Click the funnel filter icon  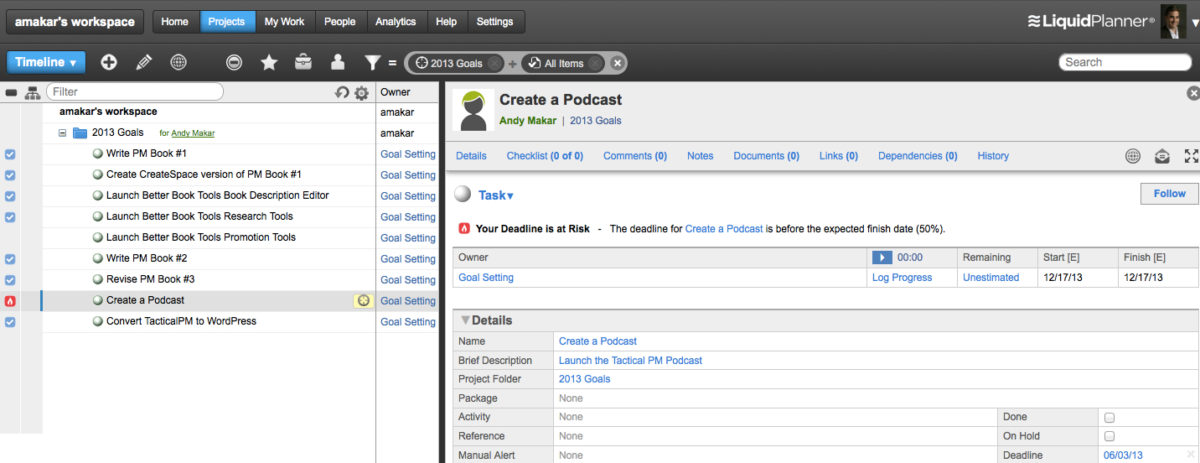[x=371, y=62]
